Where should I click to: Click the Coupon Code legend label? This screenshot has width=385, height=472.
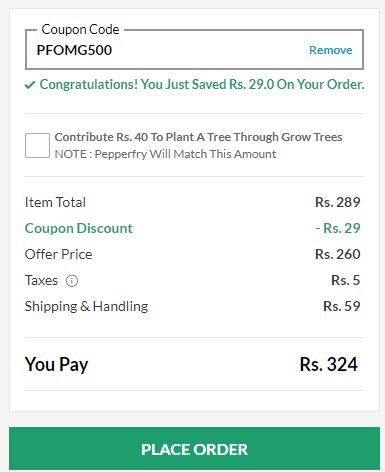click(x=80, y=29)
